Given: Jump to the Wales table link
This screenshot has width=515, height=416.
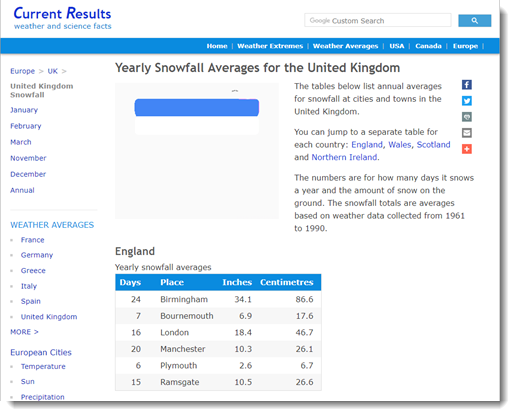Looking at the screenshot, I should [x=399, y=145].
